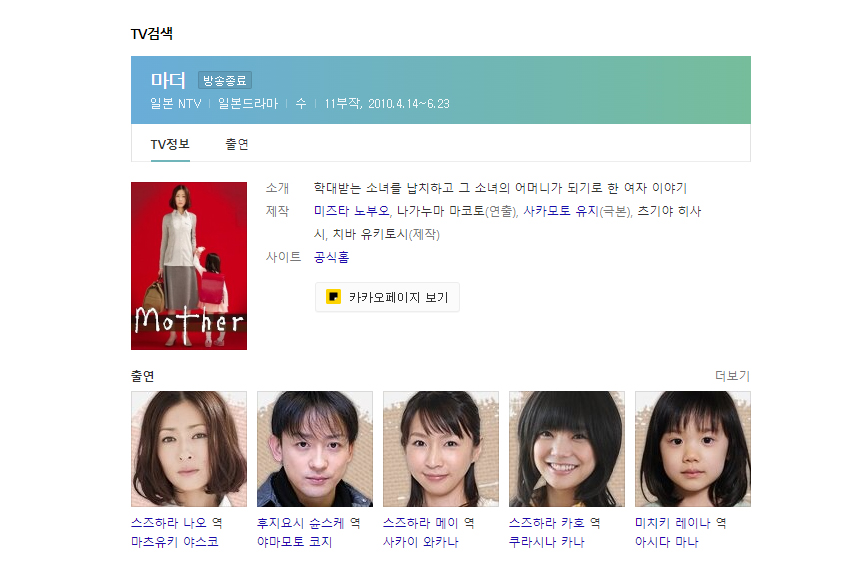The image size is (850, 573).
Task: Click the 야마모토 코지 actor name link
Action: click(x=294, y=542)
